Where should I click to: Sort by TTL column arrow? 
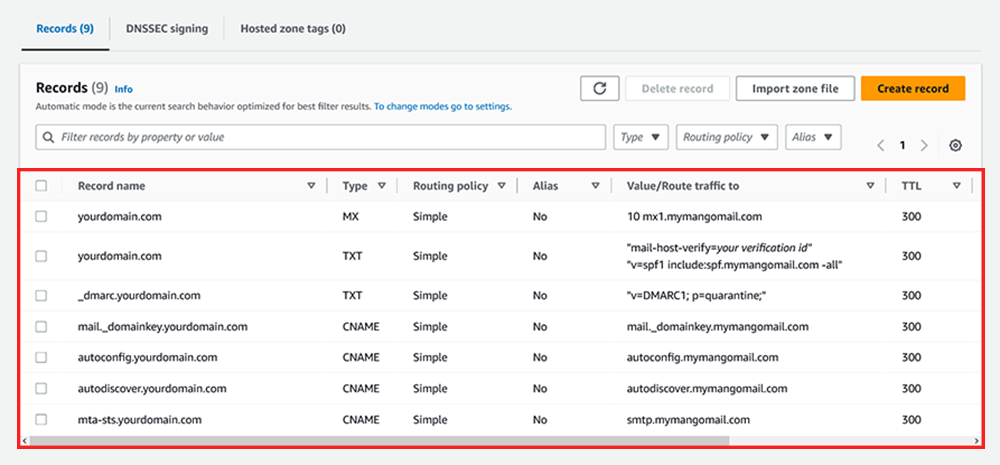(957, 186)
